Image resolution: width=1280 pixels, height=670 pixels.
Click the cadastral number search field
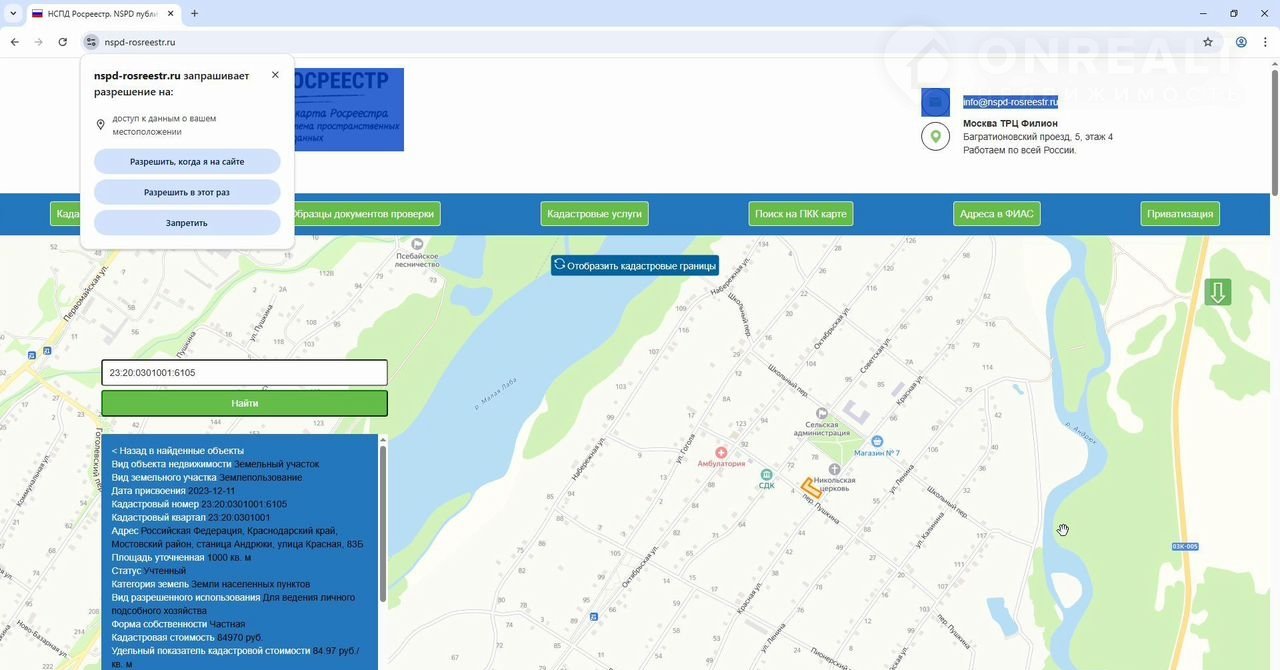[x=244, y=373]
